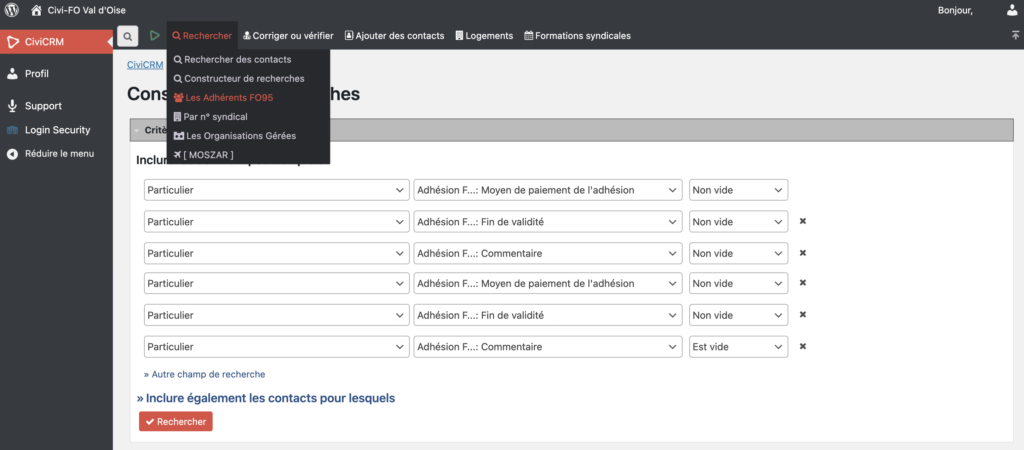Delete the last Commentaire search row
The image size is (1024, 450).
pos(802,346)
